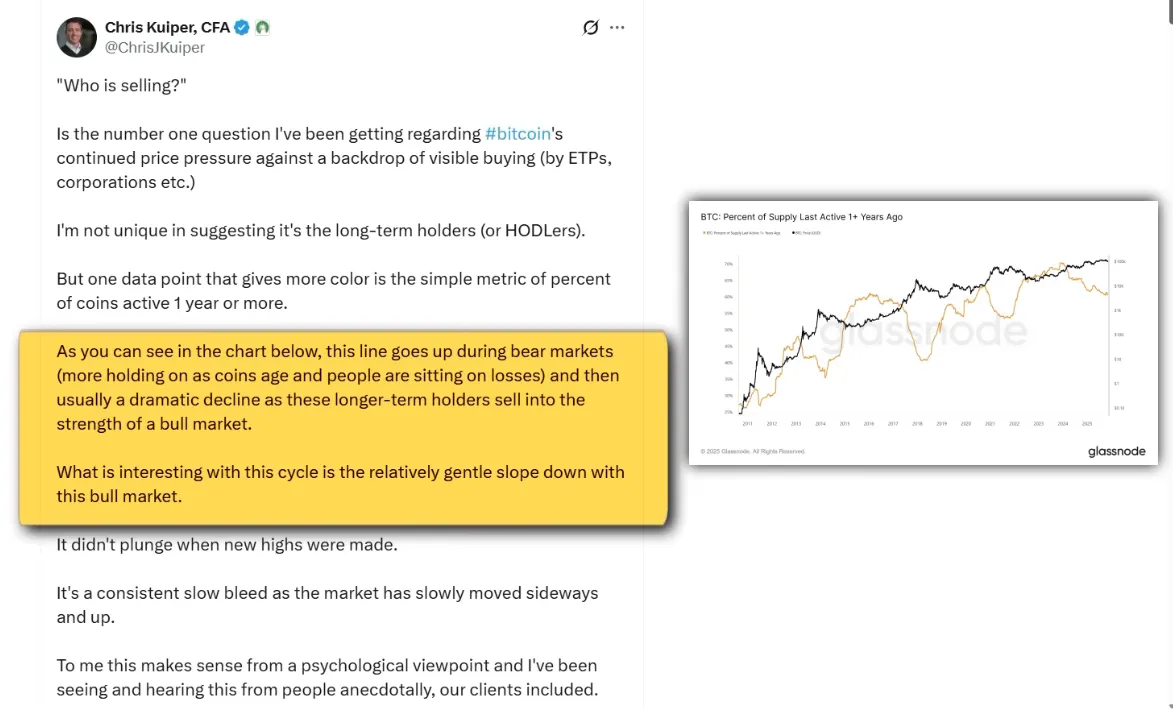Open the @ChrisJKuiper handle link
The width and height of the screenshot is (1173, 711).
tap(155, 47)
